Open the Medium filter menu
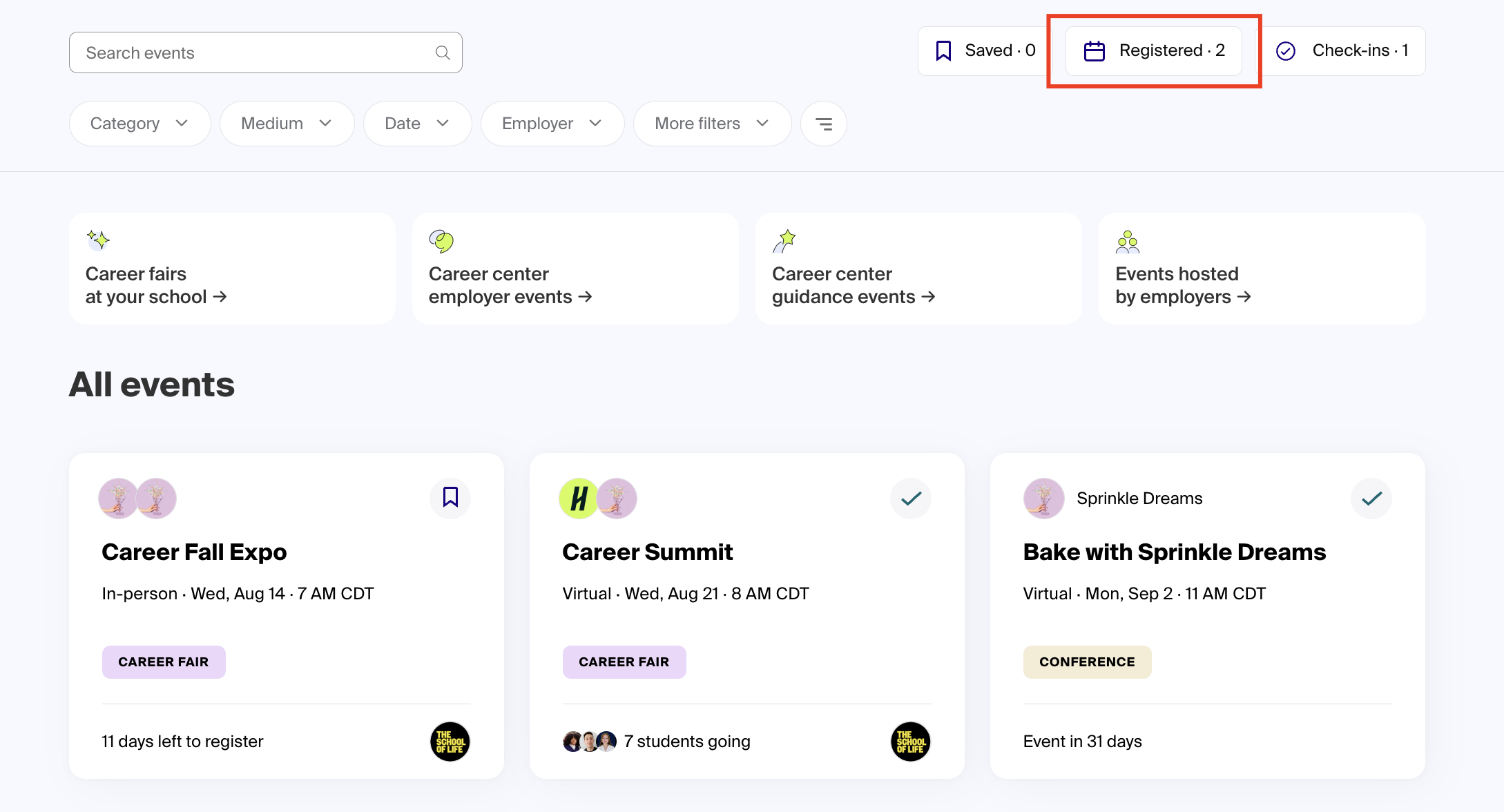This screenshot has width=1504, height=812. pyautogui.click(x=287, y=123)
